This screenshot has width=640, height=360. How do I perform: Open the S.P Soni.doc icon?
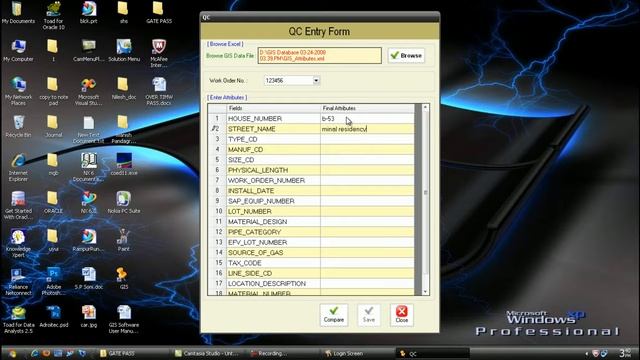click(89, 278)
